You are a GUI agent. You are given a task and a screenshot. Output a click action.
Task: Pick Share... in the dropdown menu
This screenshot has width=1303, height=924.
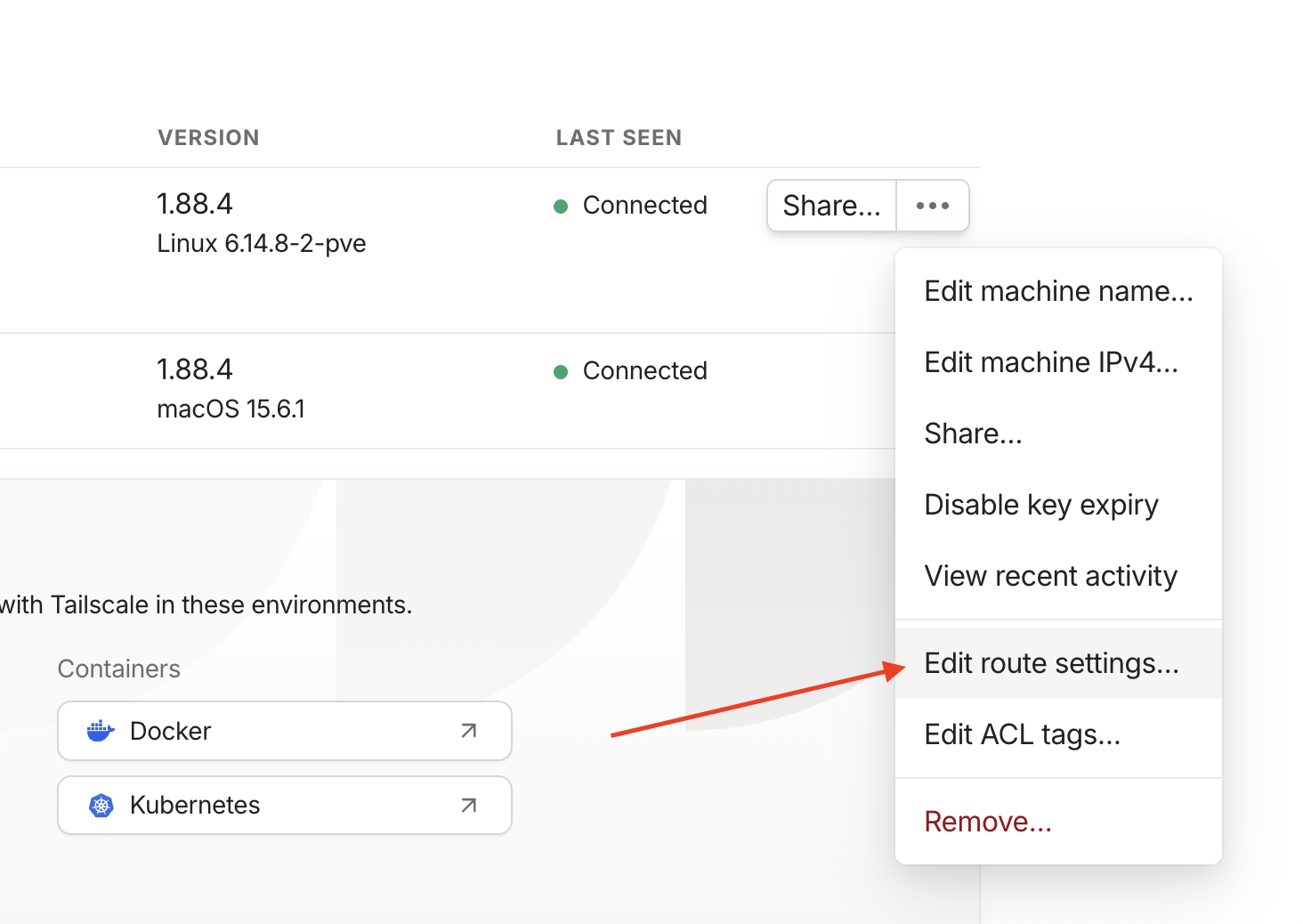pos(973,434)
